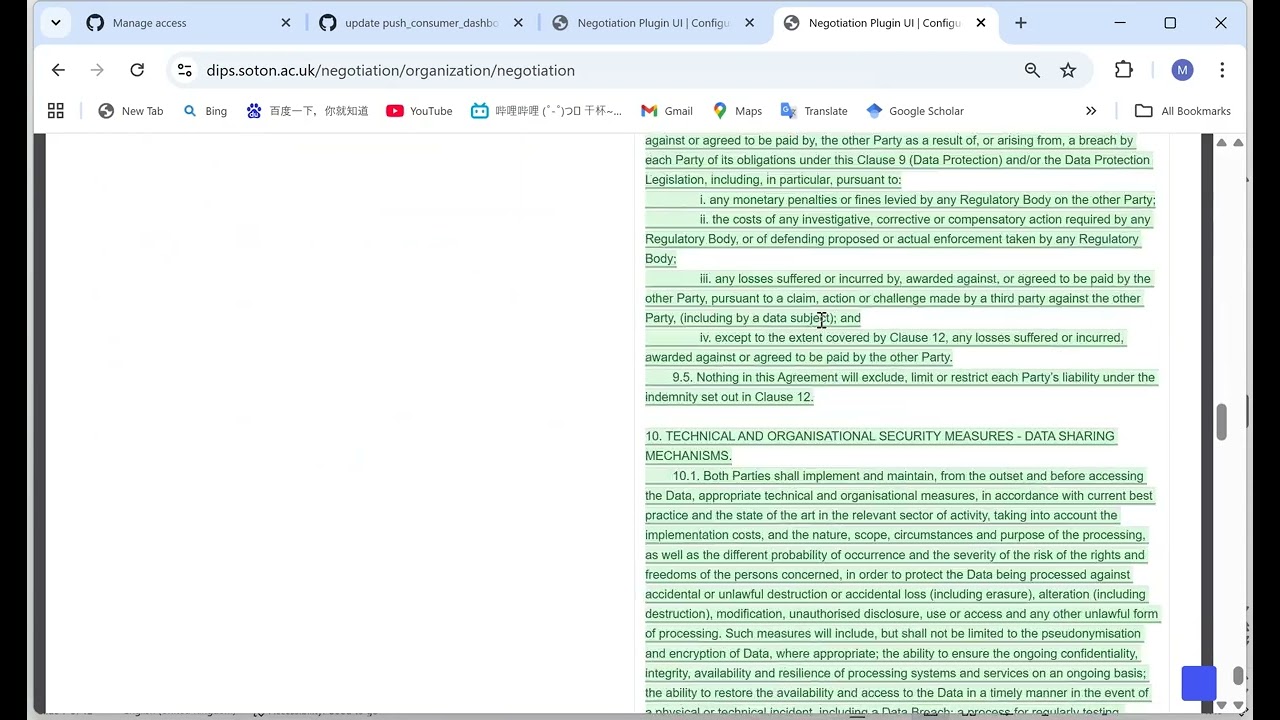Screen dimensions: 1280x720
Task: Open the Bing bookmark
Action: (x=205, y=111)
